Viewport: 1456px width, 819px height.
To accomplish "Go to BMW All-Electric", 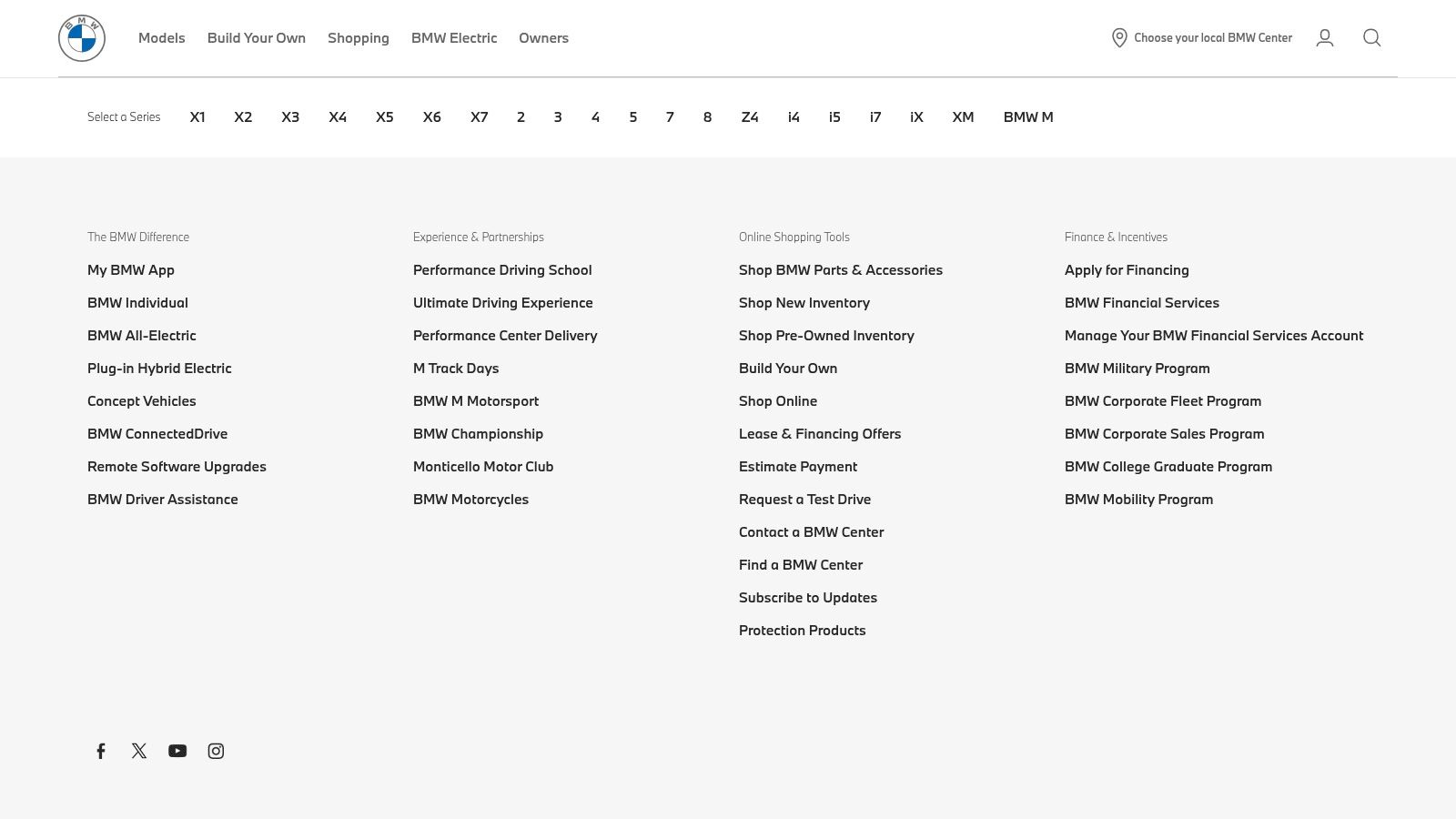I will pyautogui.click(x=142, y=336).
